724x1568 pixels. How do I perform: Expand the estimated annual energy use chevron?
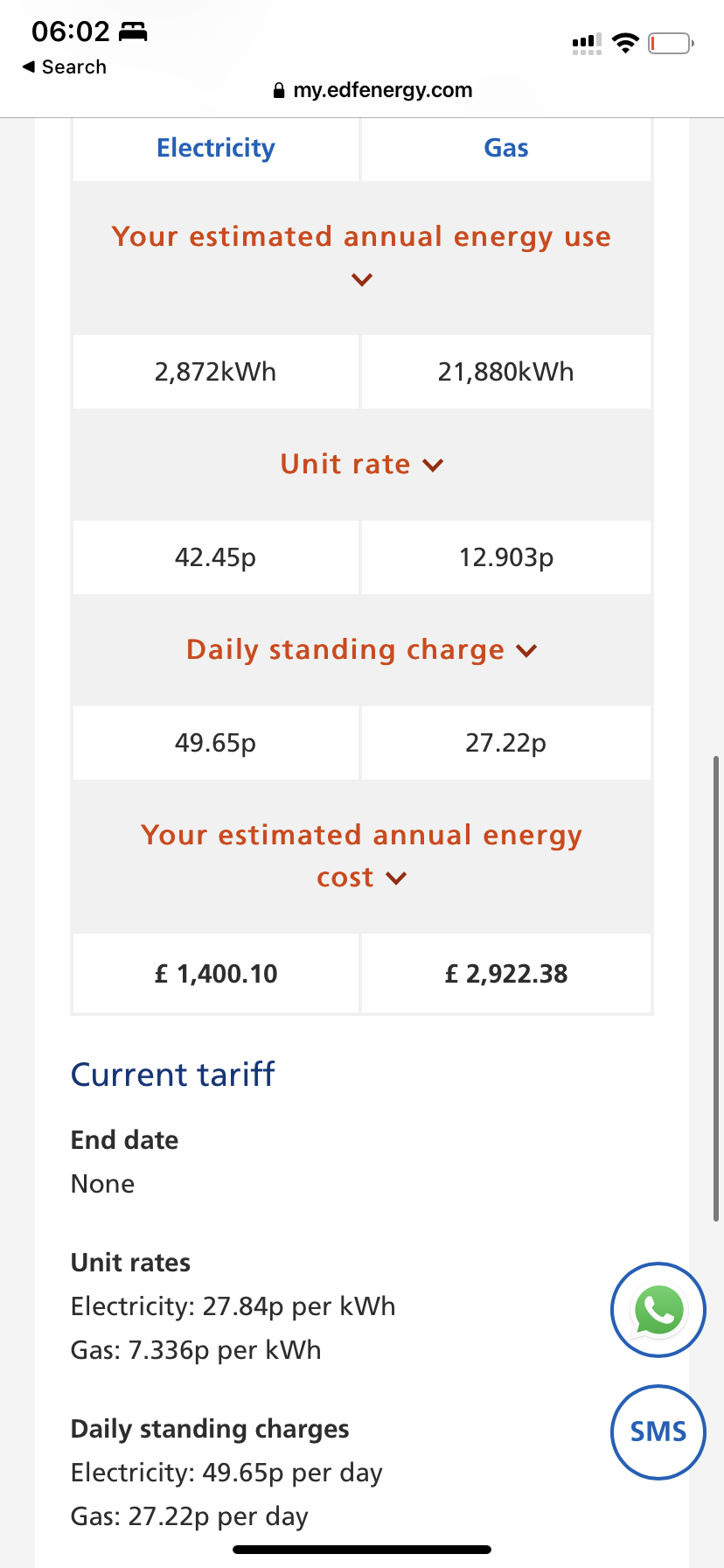pyautogui.click(x=362, y=280)
